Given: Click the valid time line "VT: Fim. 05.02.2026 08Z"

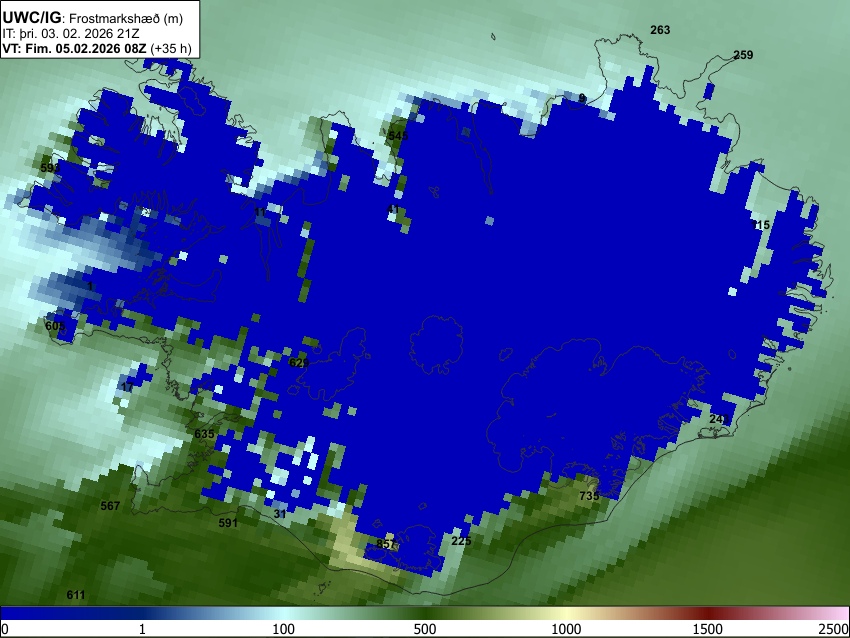Looking at the screenshot, I should coord(74,48).
